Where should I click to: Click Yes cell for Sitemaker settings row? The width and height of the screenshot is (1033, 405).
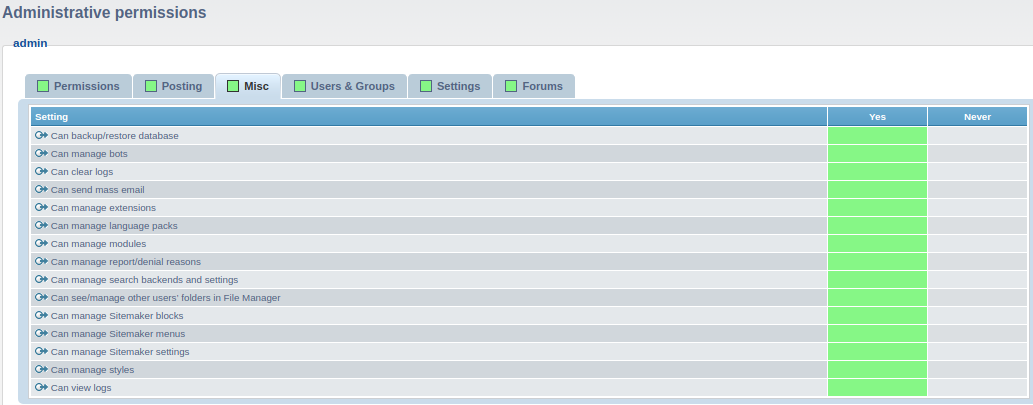[878, 351]
